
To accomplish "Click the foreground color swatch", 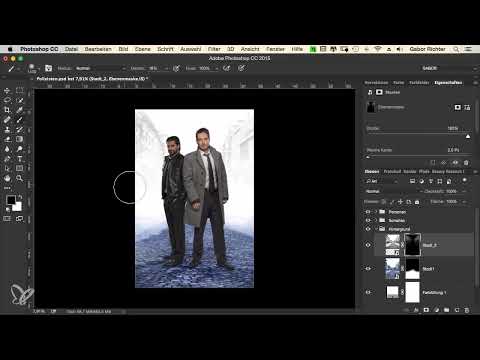I will (x=11, y=200).
